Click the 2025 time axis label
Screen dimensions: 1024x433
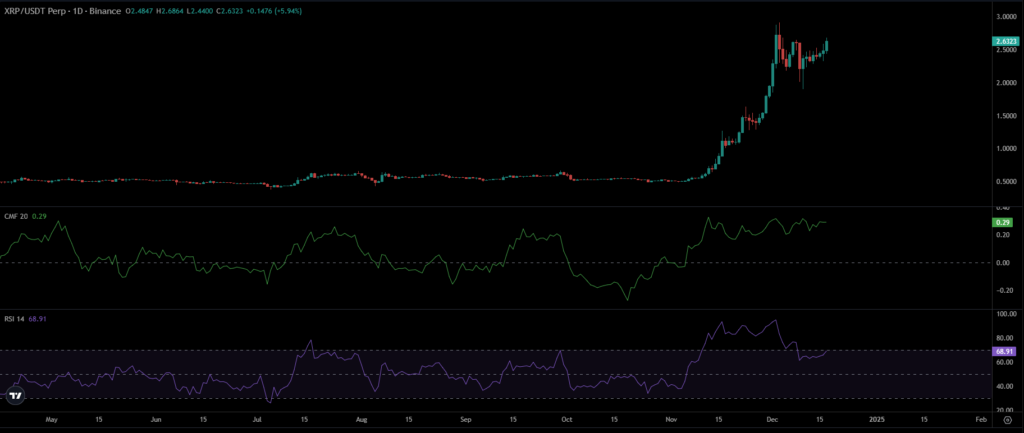(x=876, y=418)
